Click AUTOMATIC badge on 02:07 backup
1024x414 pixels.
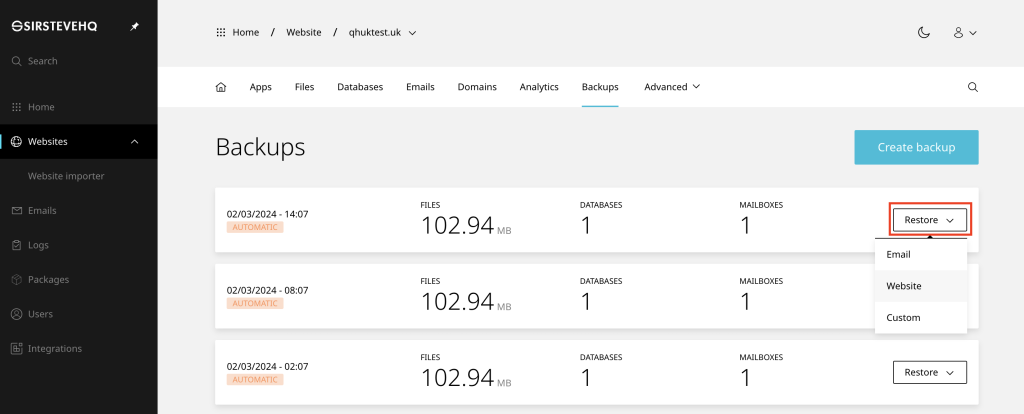pyautogui.click(x=255, y=380)
